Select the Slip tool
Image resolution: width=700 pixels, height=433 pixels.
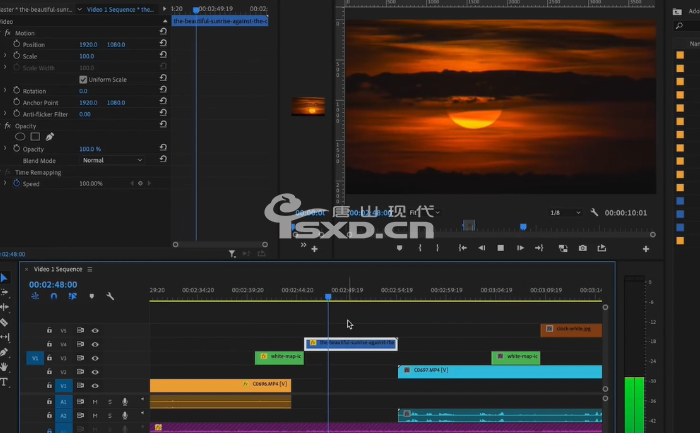pos(4,337)
